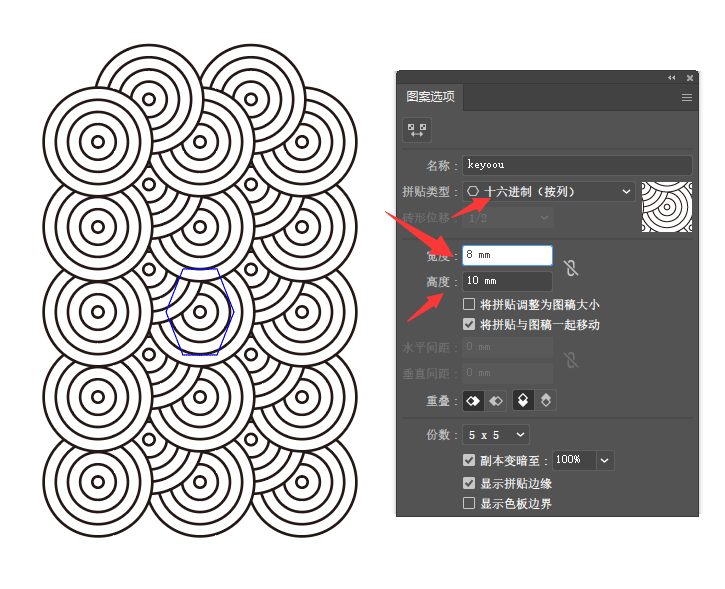The height and width of the screenshot is (589, 725).
Task: Toggle the 副本变暗至 checkbox
Action: tap(469, 461)
